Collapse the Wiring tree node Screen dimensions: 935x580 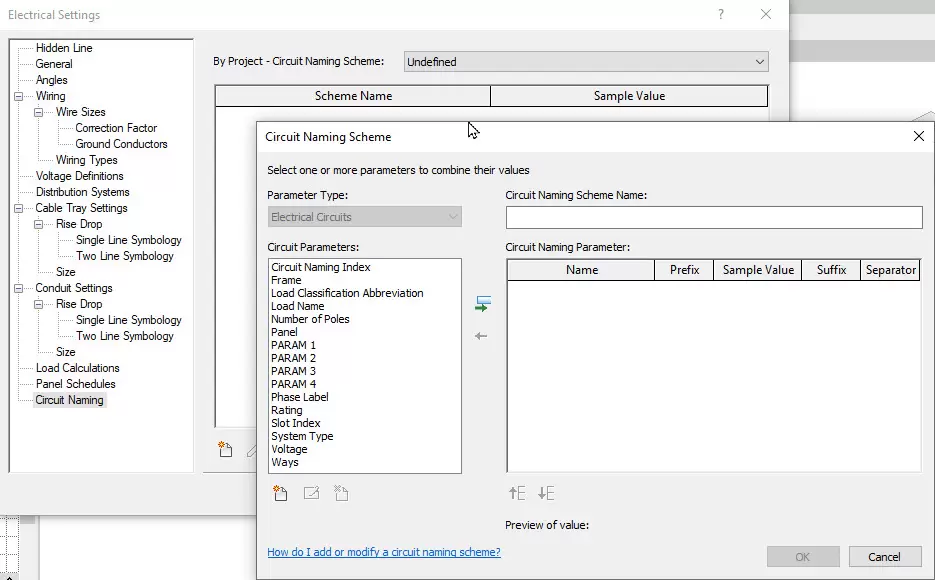[18, 96]
